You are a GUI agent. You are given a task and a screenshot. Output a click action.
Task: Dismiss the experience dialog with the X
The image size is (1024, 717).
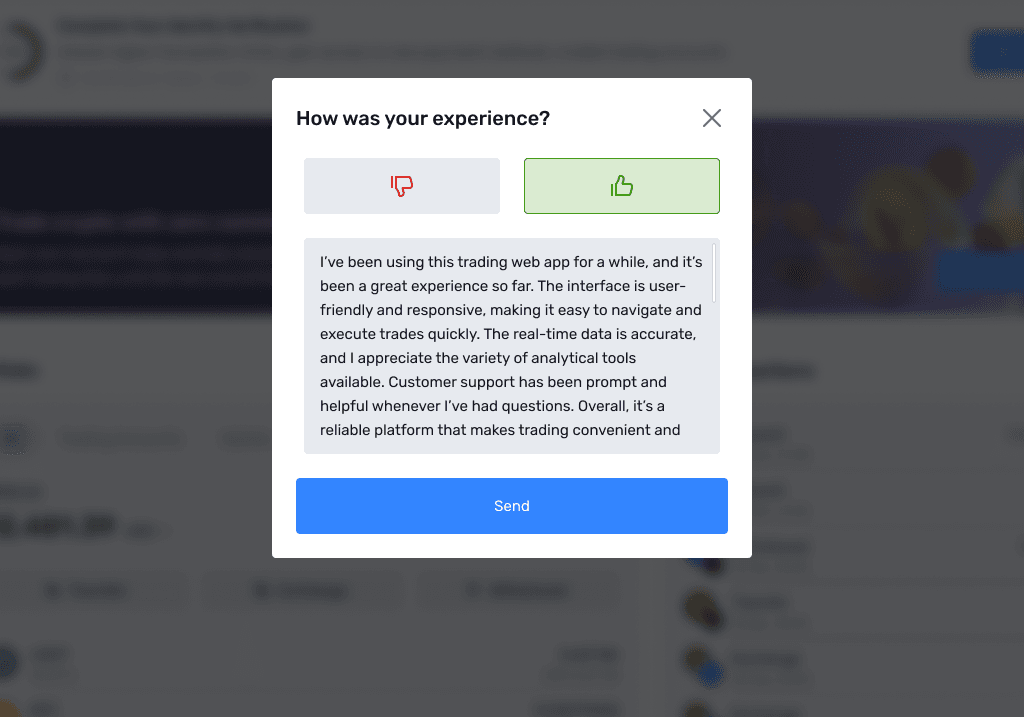pyautogui.click(x=711, y=118)
